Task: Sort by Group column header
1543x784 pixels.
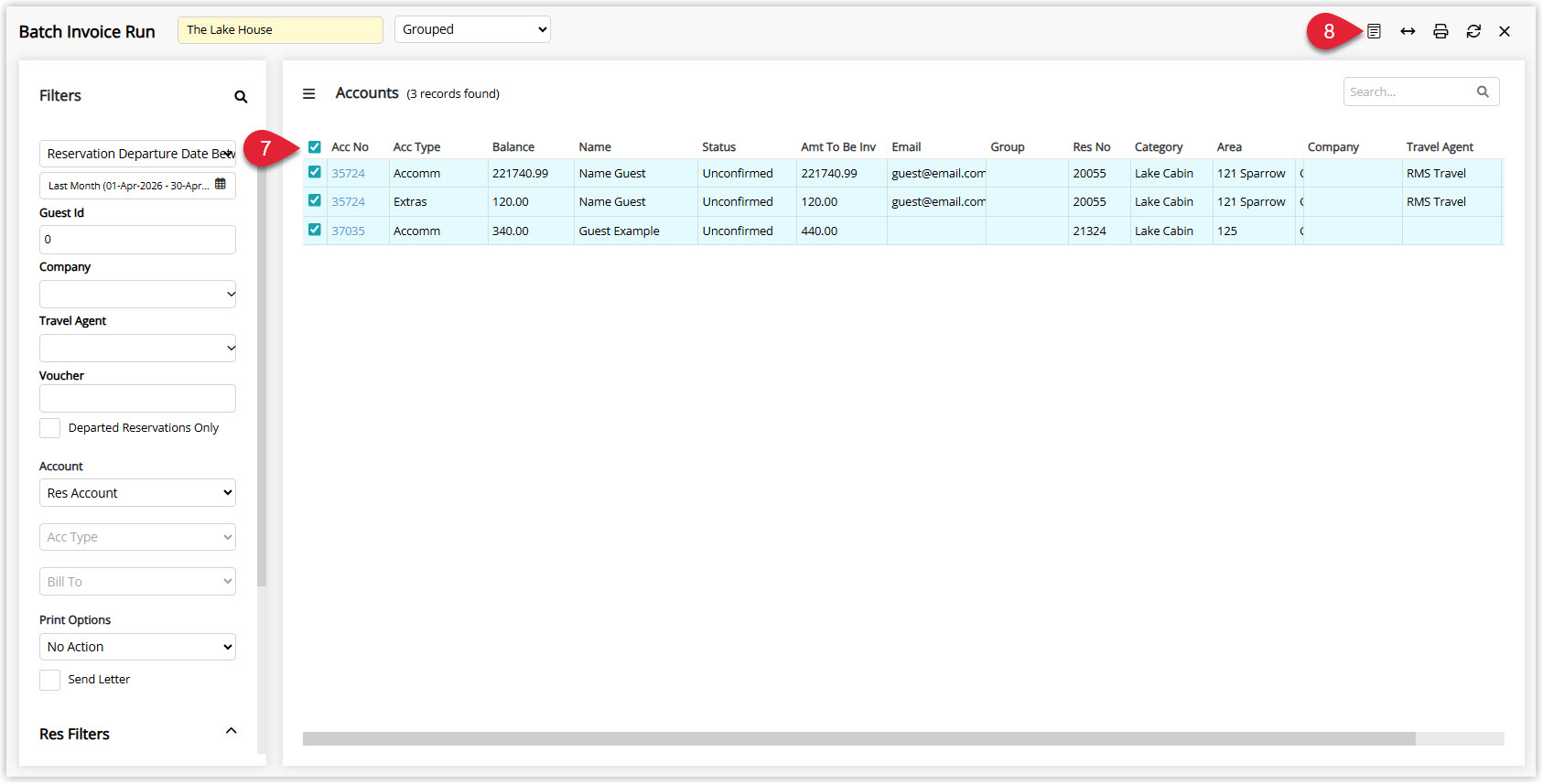Action: click(1008, 147)
